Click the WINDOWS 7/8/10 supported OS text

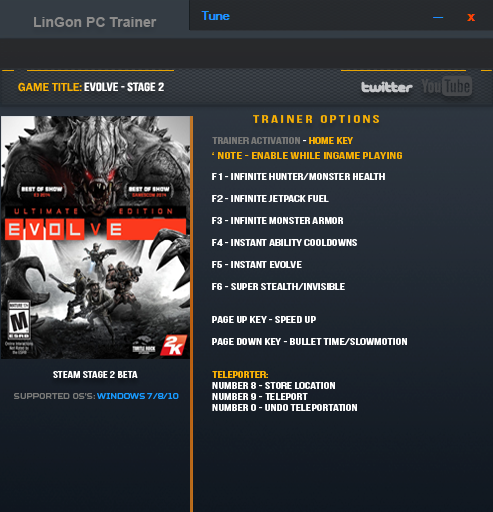(138, 396)
